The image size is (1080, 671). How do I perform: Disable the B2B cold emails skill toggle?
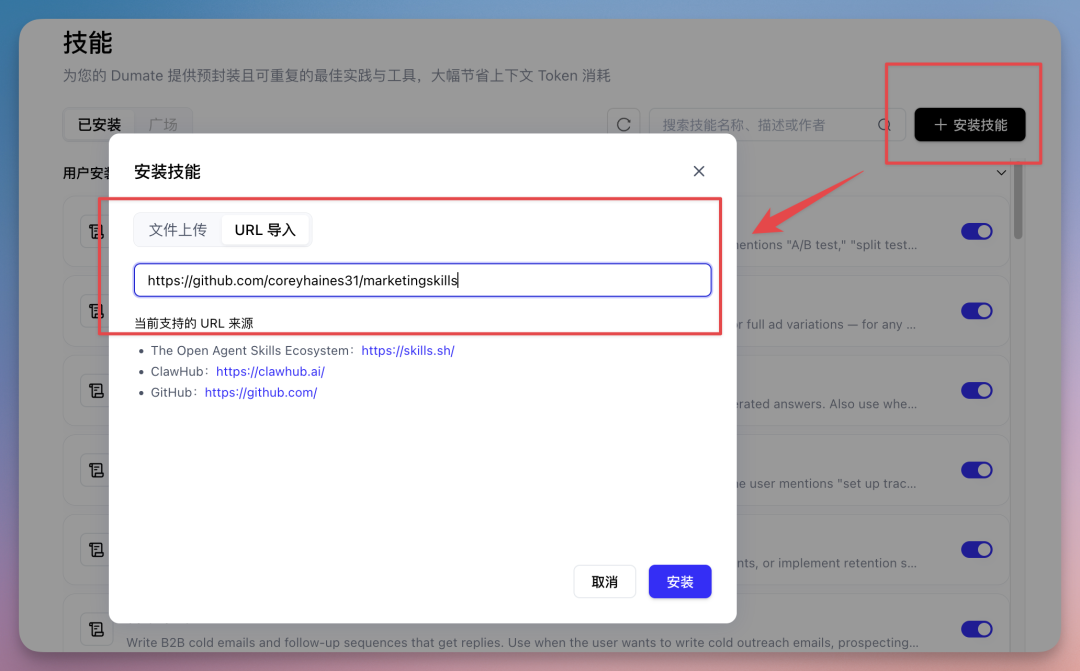977,629
